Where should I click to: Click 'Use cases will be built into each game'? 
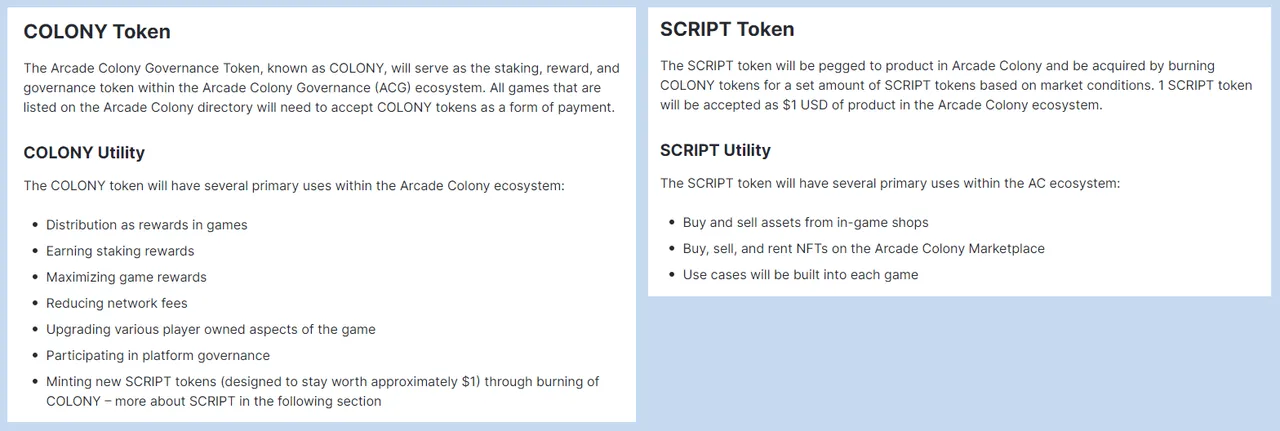(x=800, y=274)
